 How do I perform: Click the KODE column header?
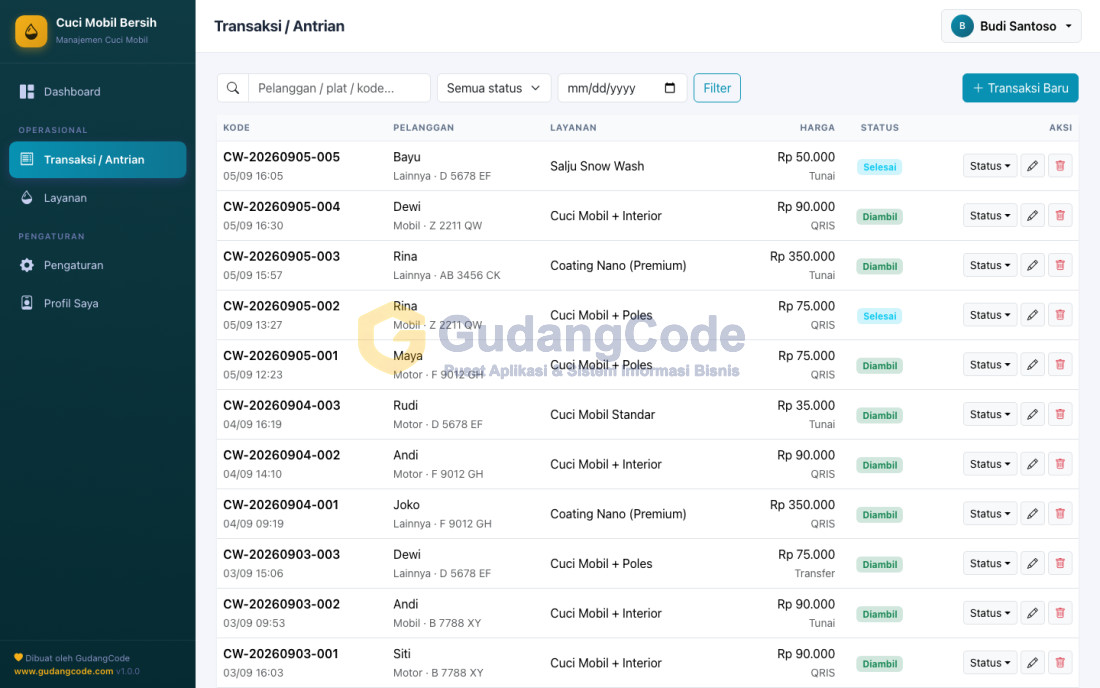[236, 128]
